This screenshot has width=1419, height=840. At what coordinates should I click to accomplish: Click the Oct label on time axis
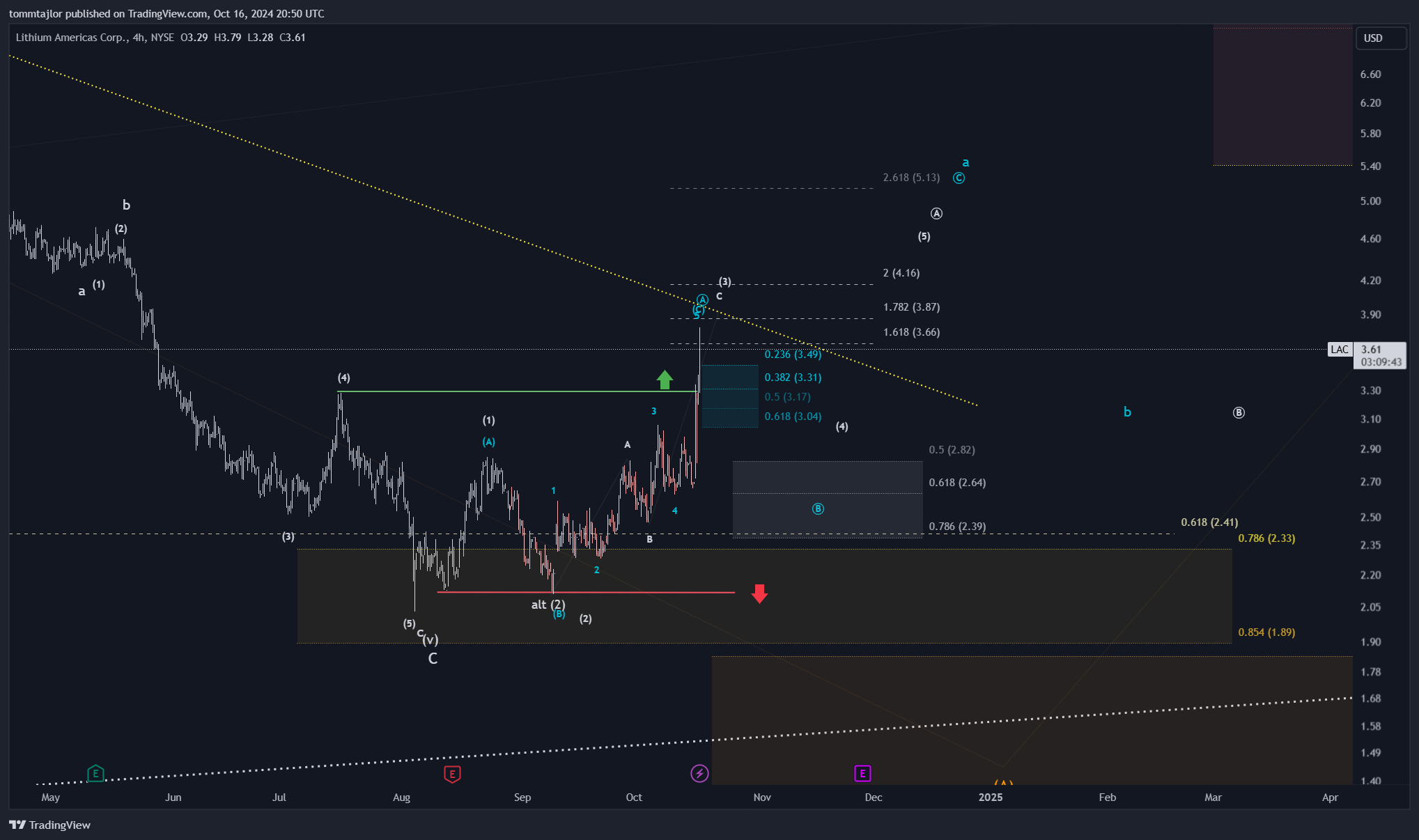pos(634,798)
